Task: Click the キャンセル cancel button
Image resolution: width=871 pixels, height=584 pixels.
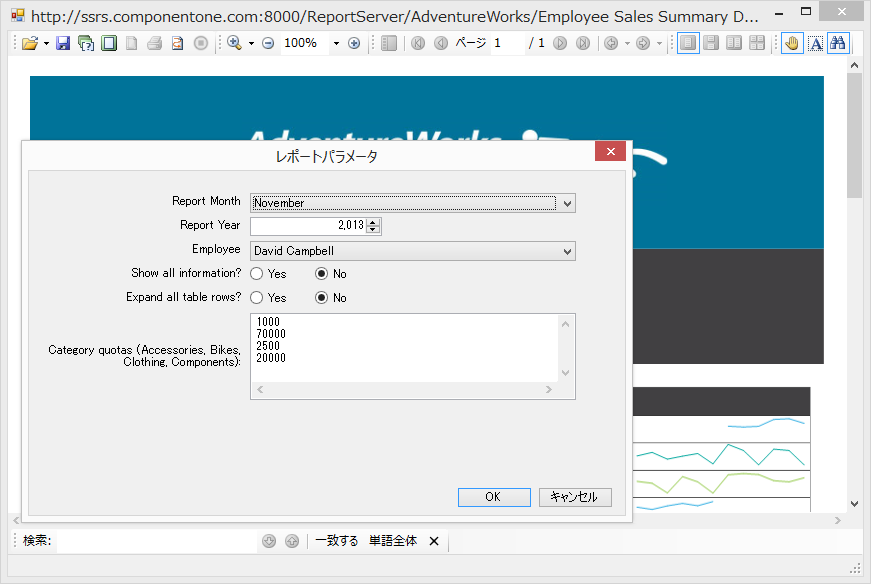Action: click(575, 497)
